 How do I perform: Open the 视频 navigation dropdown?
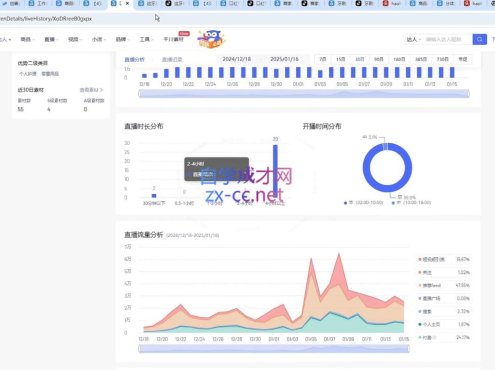75,39
